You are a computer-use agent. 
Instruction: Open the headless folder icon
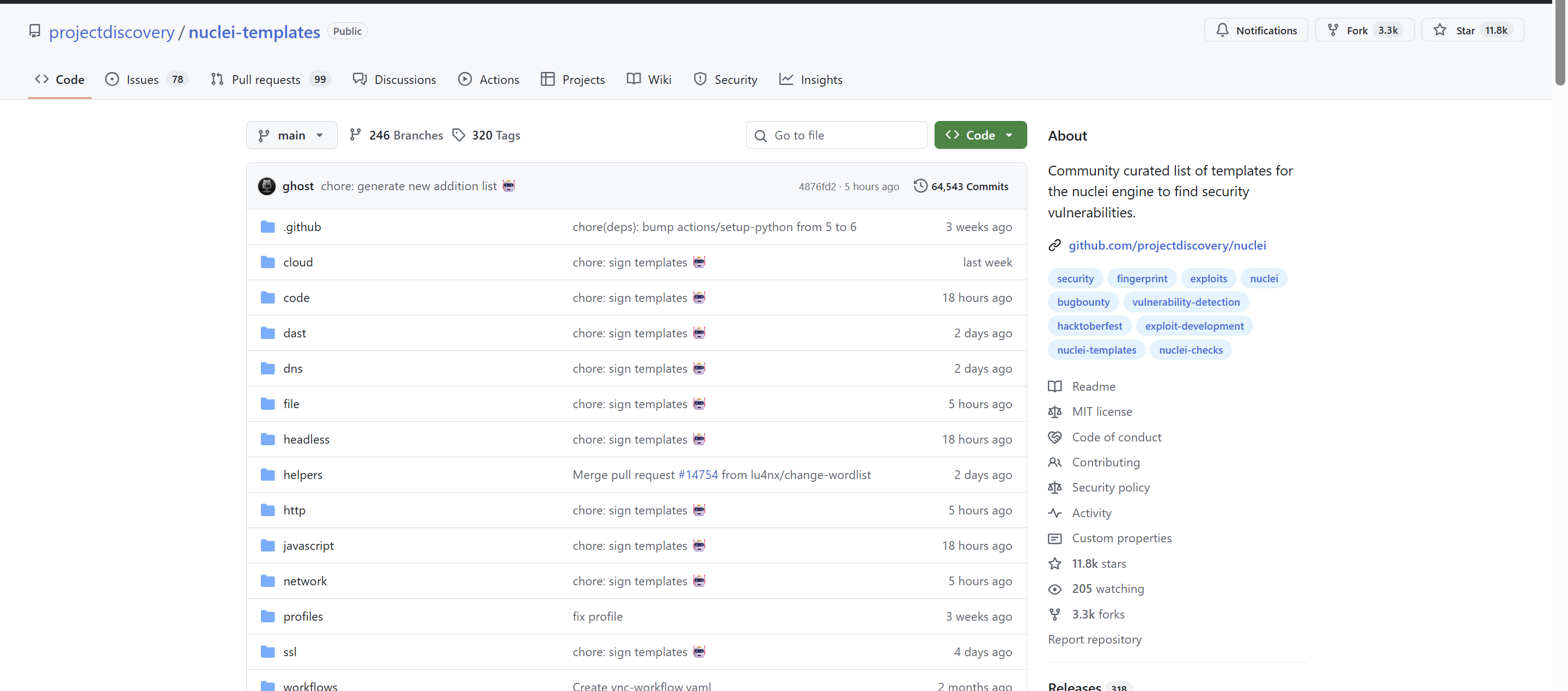pos(268,440)
